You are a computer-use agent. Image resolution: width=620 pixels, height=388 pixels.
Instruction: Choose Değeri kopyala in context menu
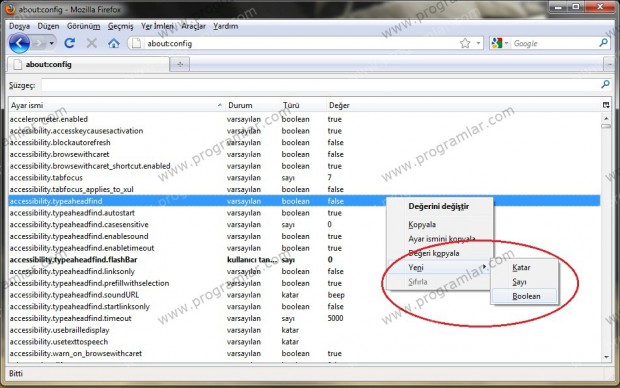(x=440, y=253)
